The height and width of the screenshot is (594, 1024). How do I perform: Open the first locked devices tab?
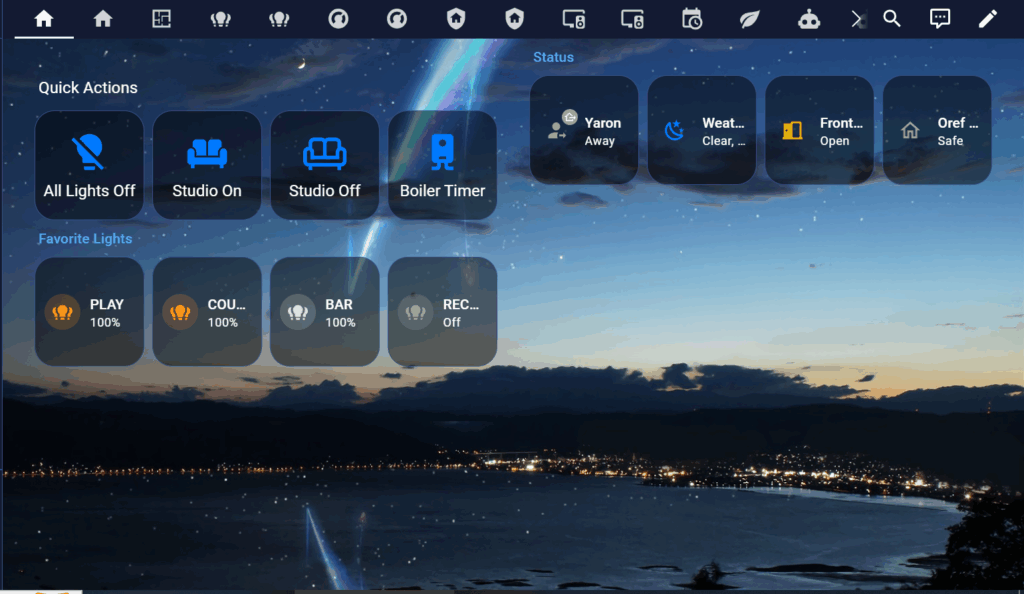coord(573,19)
